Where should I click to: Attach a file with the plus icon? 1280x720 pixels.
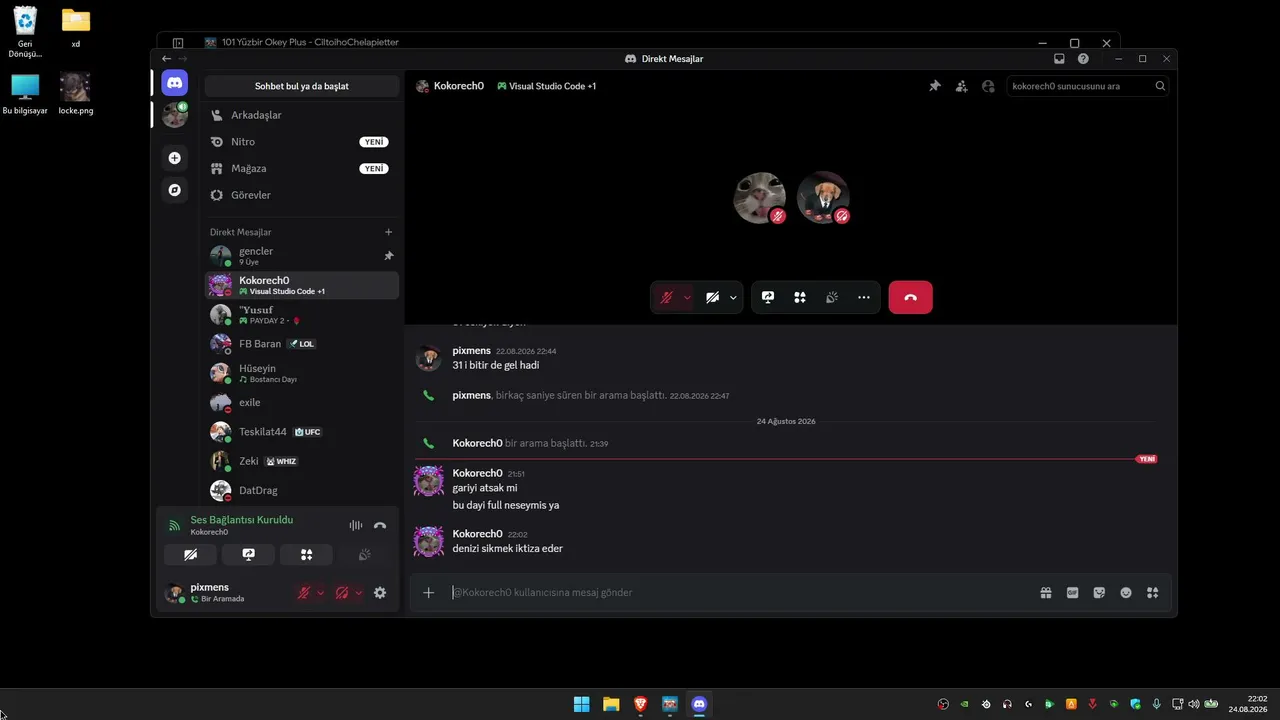pos(428,593)
